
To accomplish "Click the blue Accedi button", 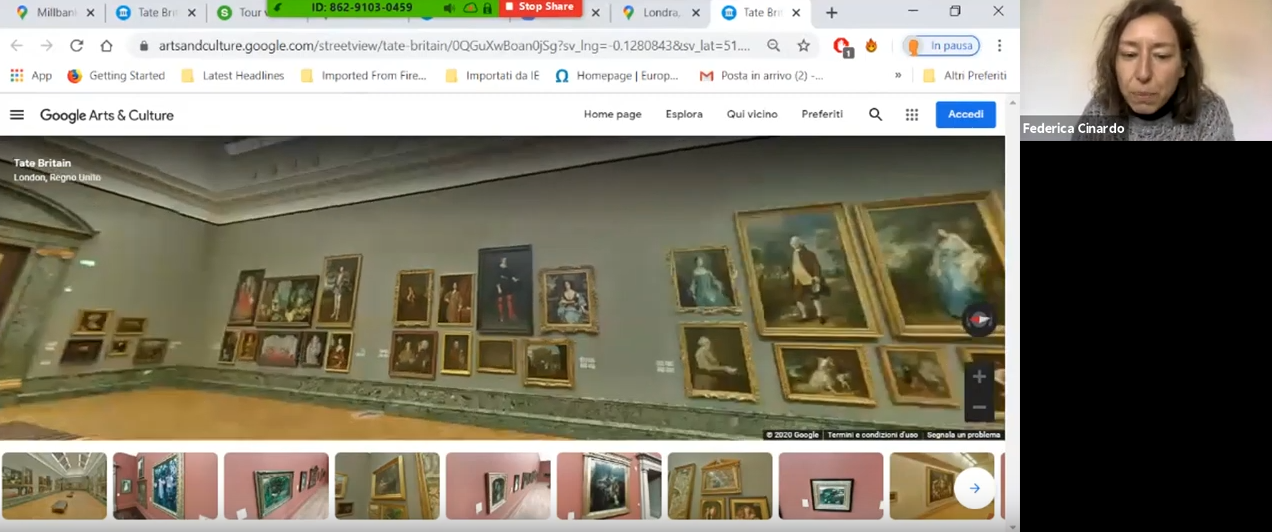I will 966,115.
